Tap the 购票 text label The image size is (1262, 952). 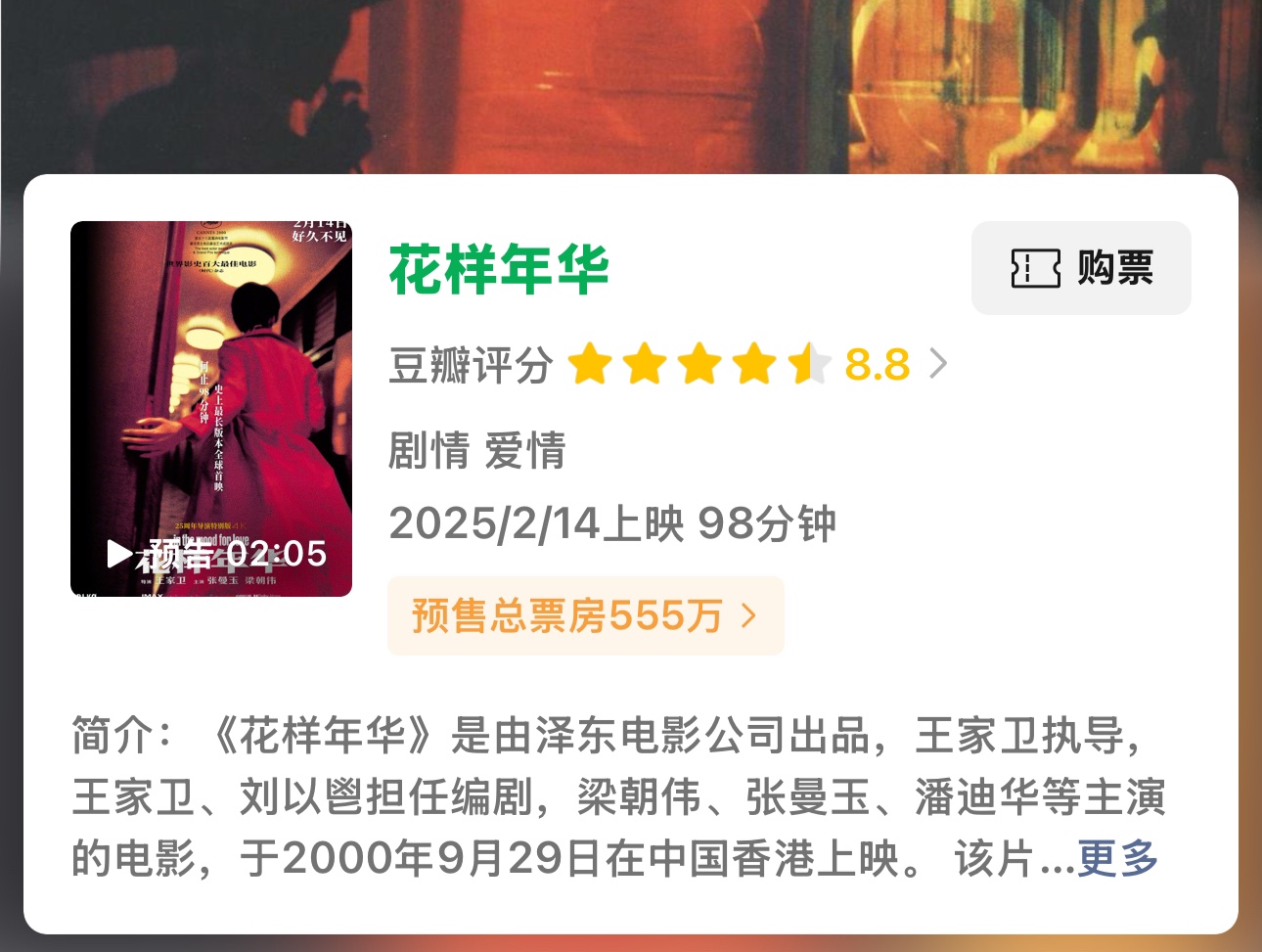tap(1115, 268)
